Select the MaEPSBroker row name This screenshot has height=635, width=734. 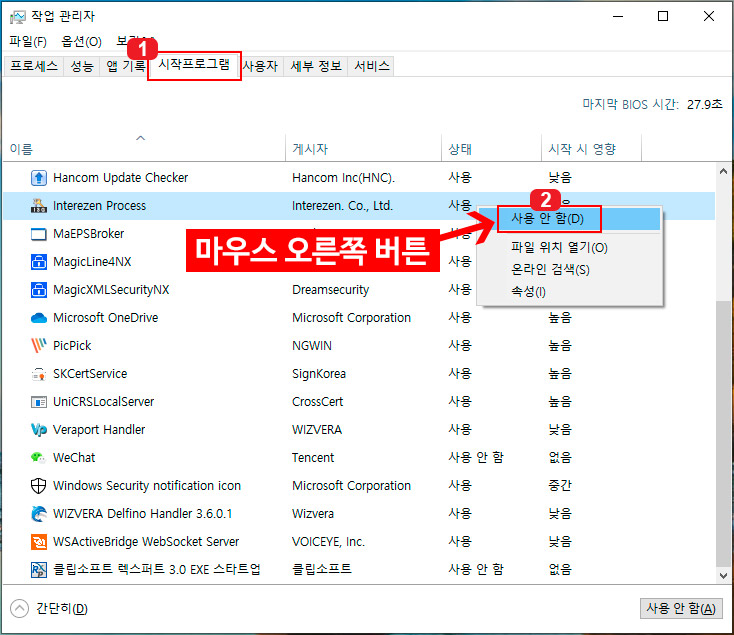click(88, 234)
